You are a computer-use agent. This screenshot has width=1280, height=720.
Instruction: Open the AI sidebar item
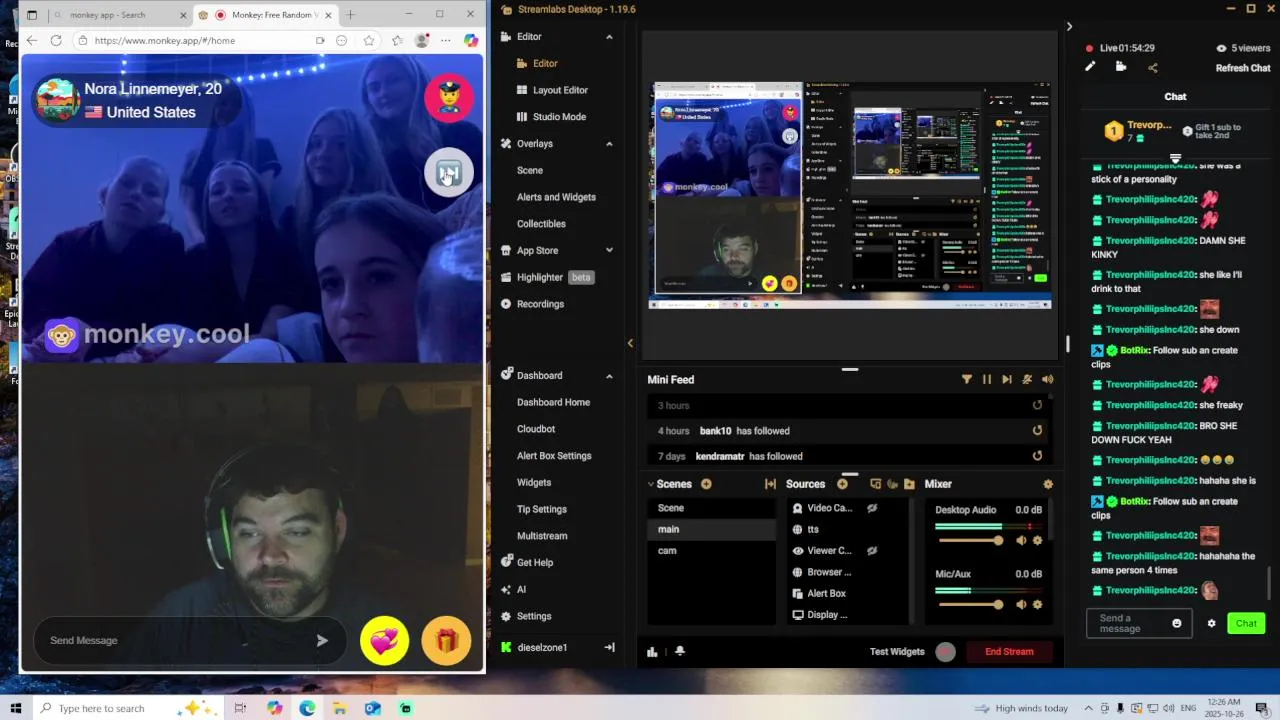pos(513,590)
